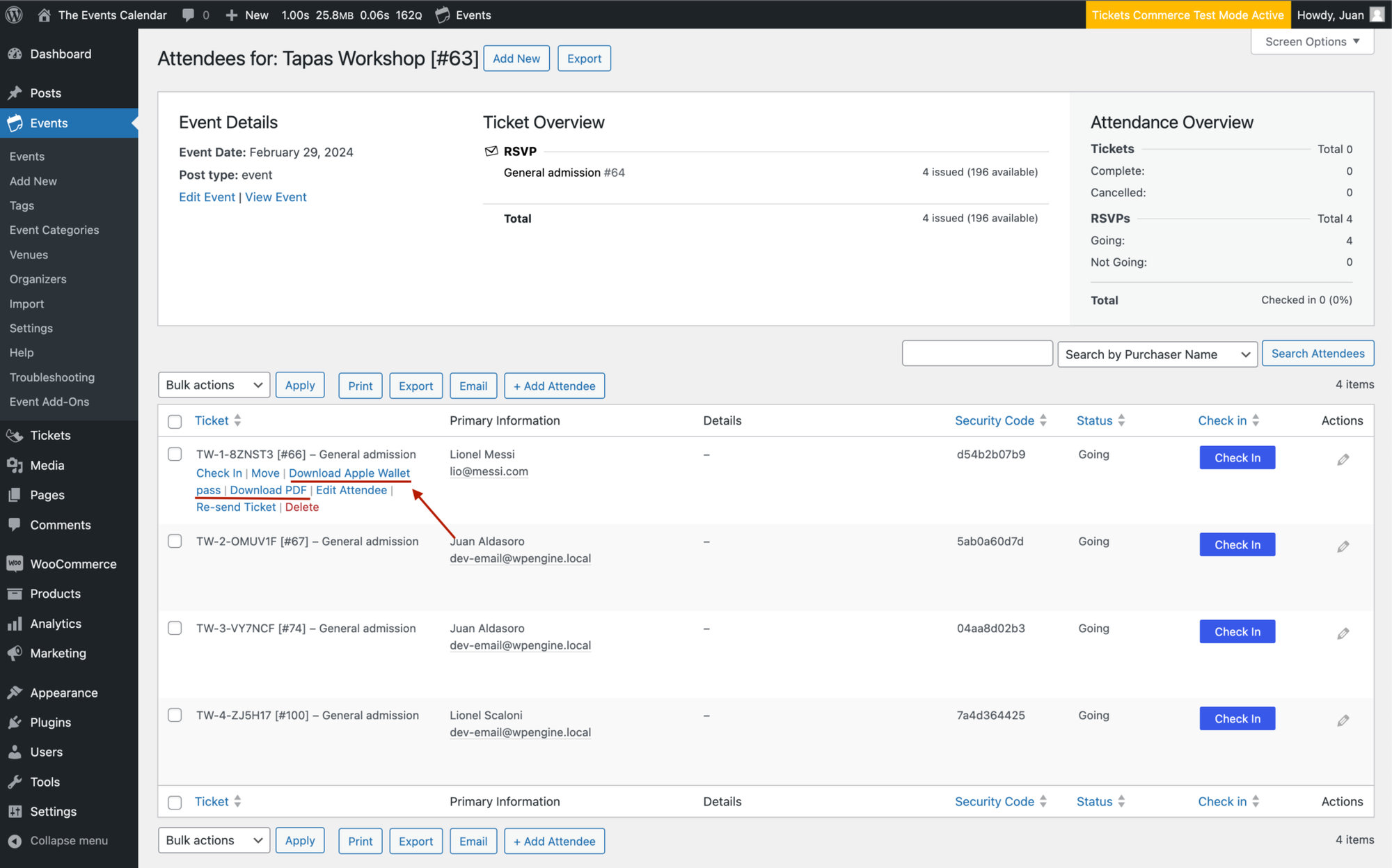This screenshot has height=868, width=1392.
Task: Open the New menu in admin bar
Action: pos(247,14)
